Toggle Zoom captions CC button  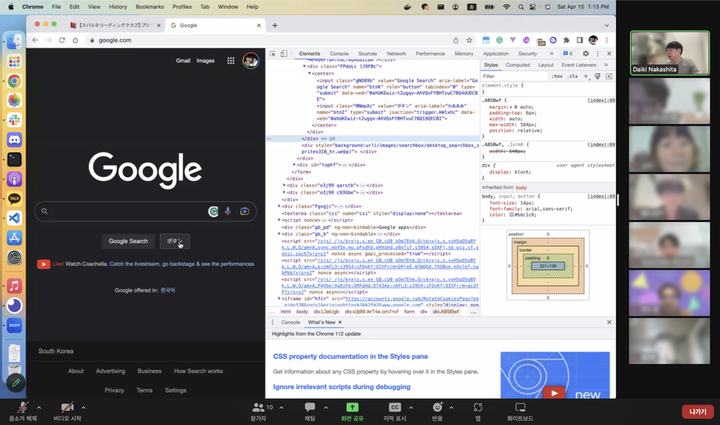click(395, 407)
